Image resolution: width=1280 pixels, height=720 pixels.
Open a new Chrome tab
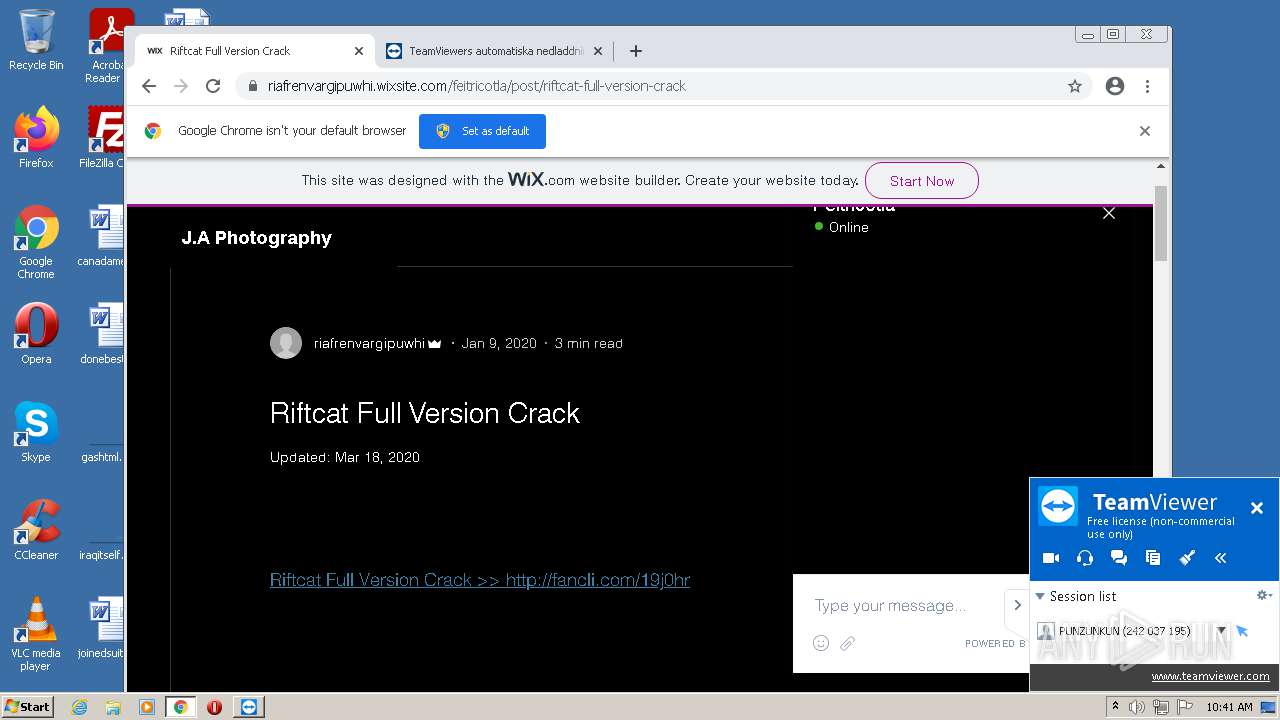635,51
